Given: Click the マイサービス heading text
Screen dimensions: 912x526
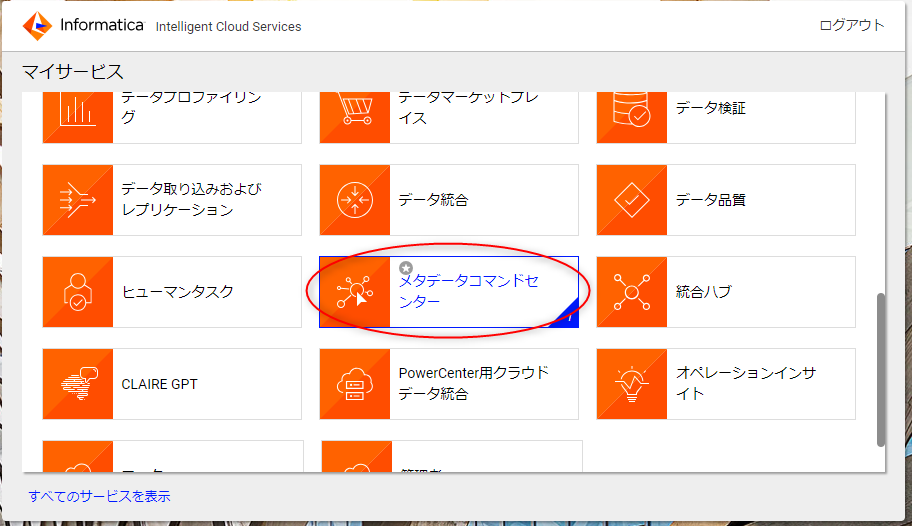Looking at the screenshot, I should pos(73,72).
